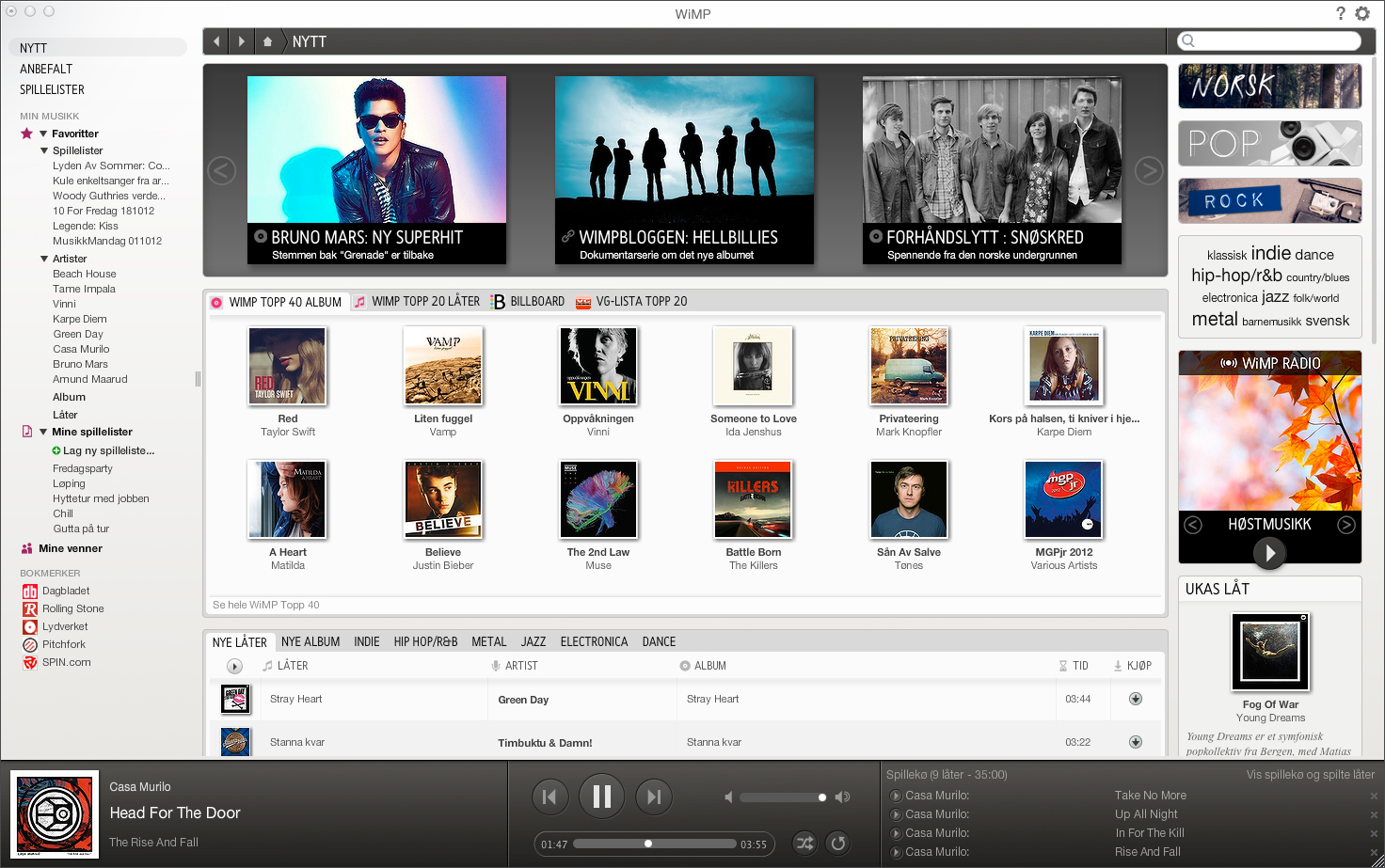Collapse the Mine spillelister section

pyautogui.click(x=43, y=432)
